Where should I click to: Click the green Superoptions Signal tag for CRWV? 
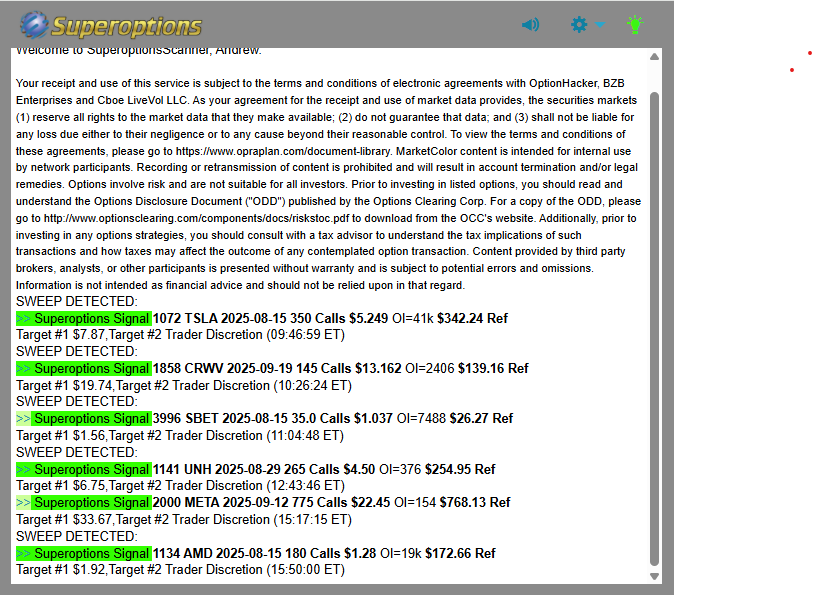[x=84, y=369]
